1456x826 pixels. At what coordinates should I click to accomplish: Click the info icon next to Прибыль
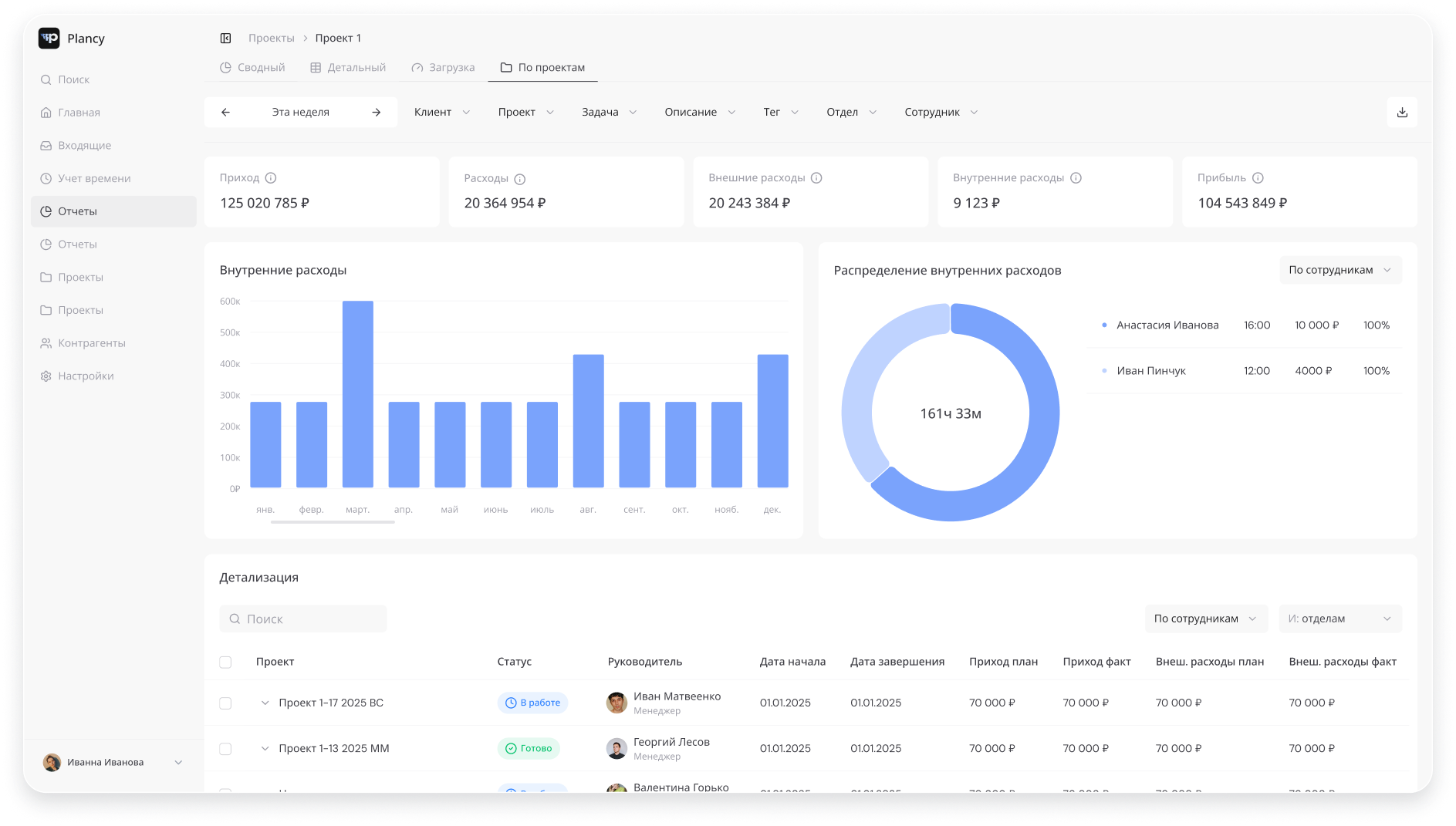[1258, 177]
